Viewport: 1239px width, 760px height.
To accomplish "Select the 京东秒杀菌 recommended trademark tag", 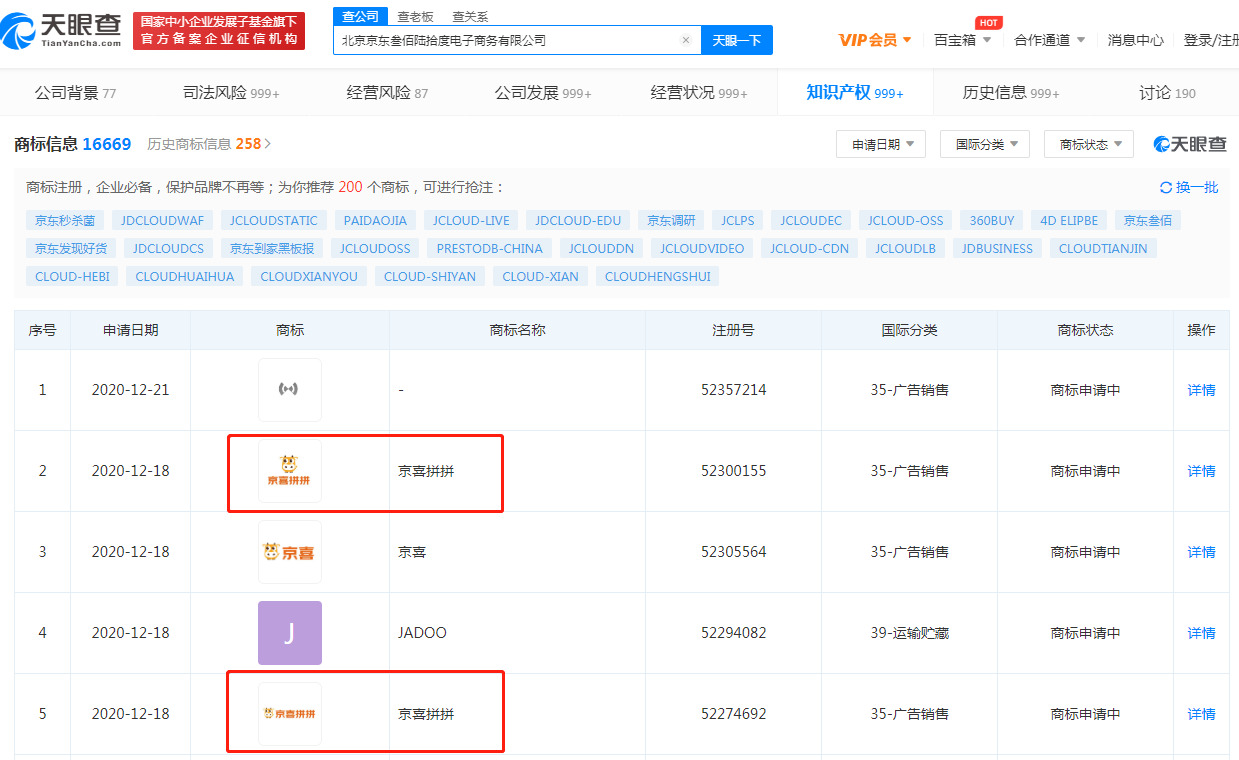I will coord(65,220).
